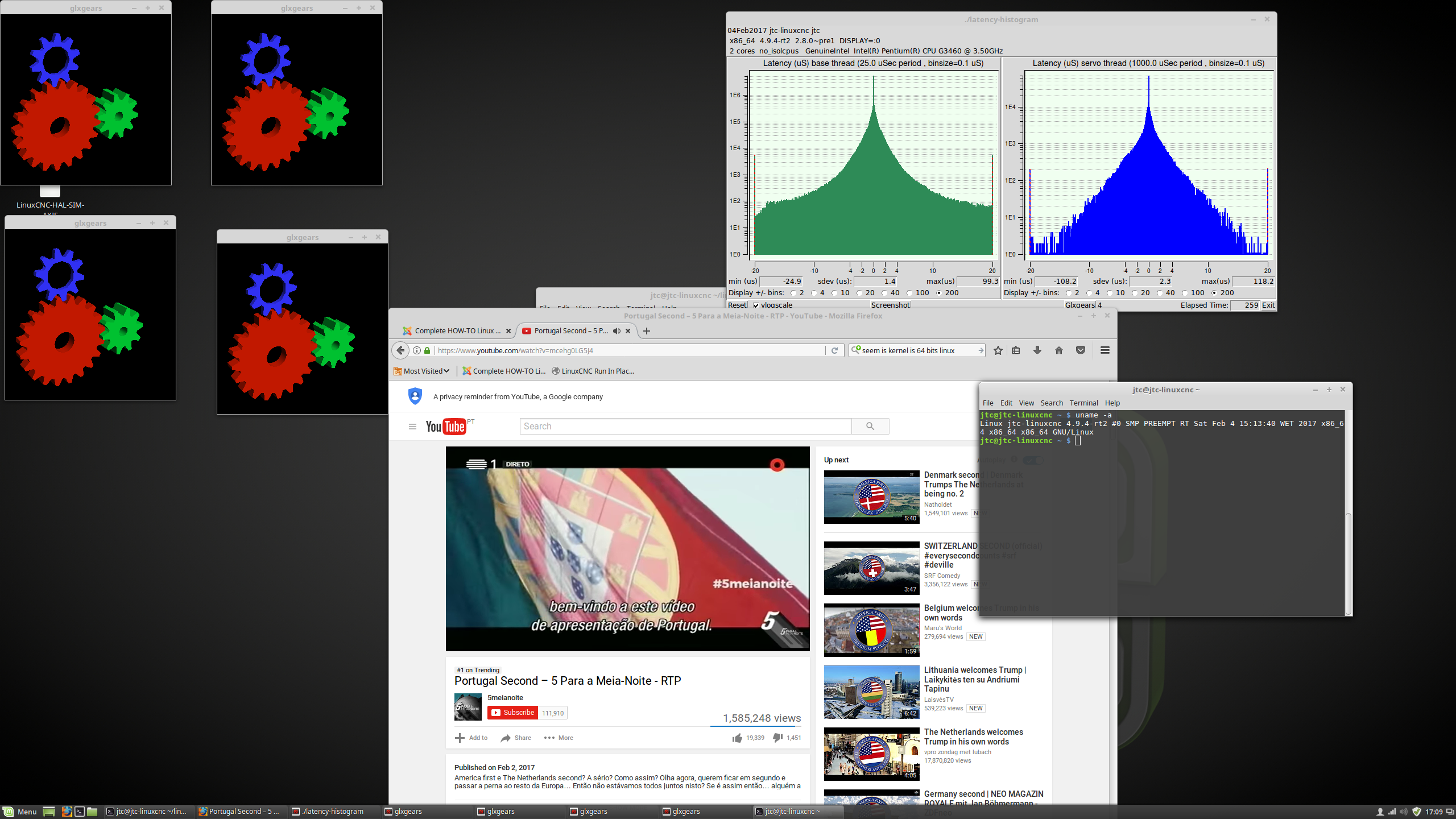Viewport: 1456px width, 819px height.
Task: Open View menu in front terminal
Action: [x=1027, y=403]
